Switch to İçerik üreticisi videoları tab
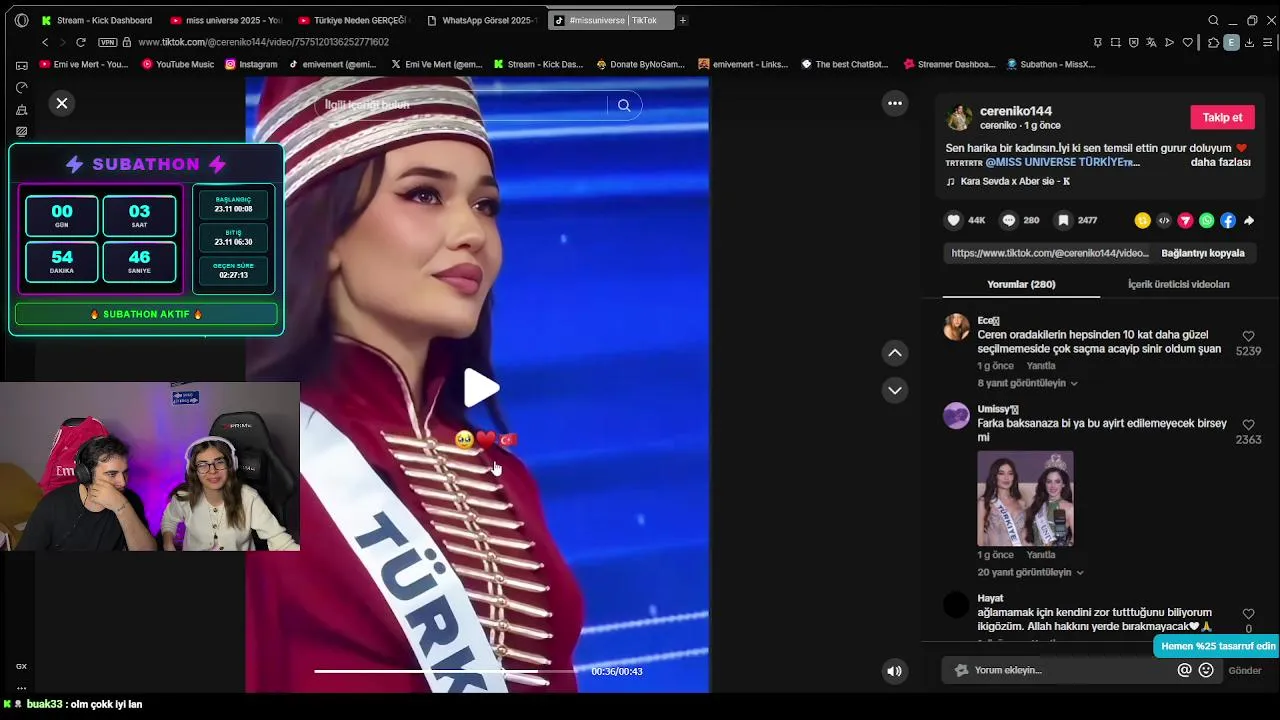This screenshot has width=1280, height=720. 1179,284
